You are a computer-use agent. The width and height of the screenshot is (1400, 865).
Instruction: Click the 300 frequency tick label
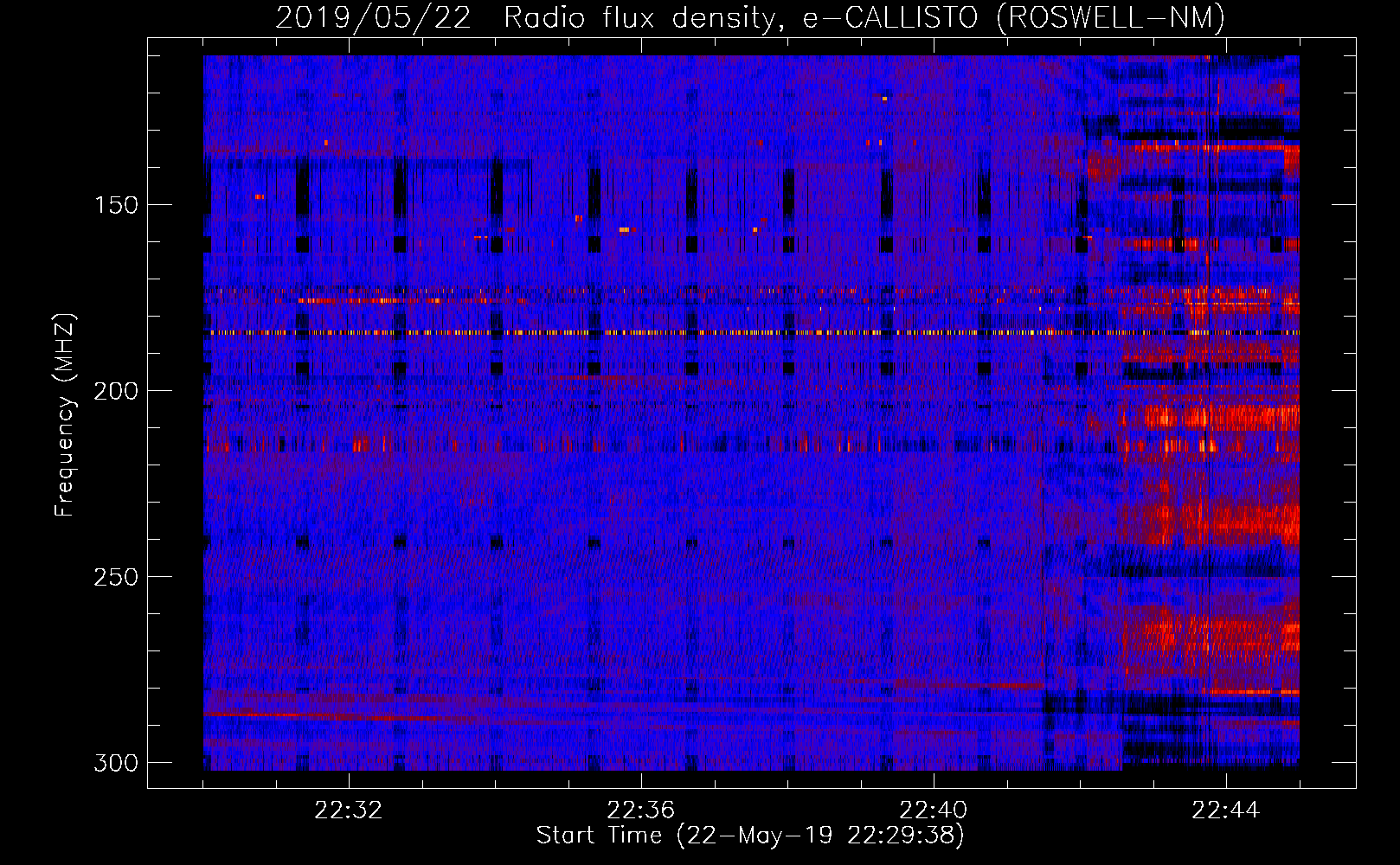coord(115,763)
